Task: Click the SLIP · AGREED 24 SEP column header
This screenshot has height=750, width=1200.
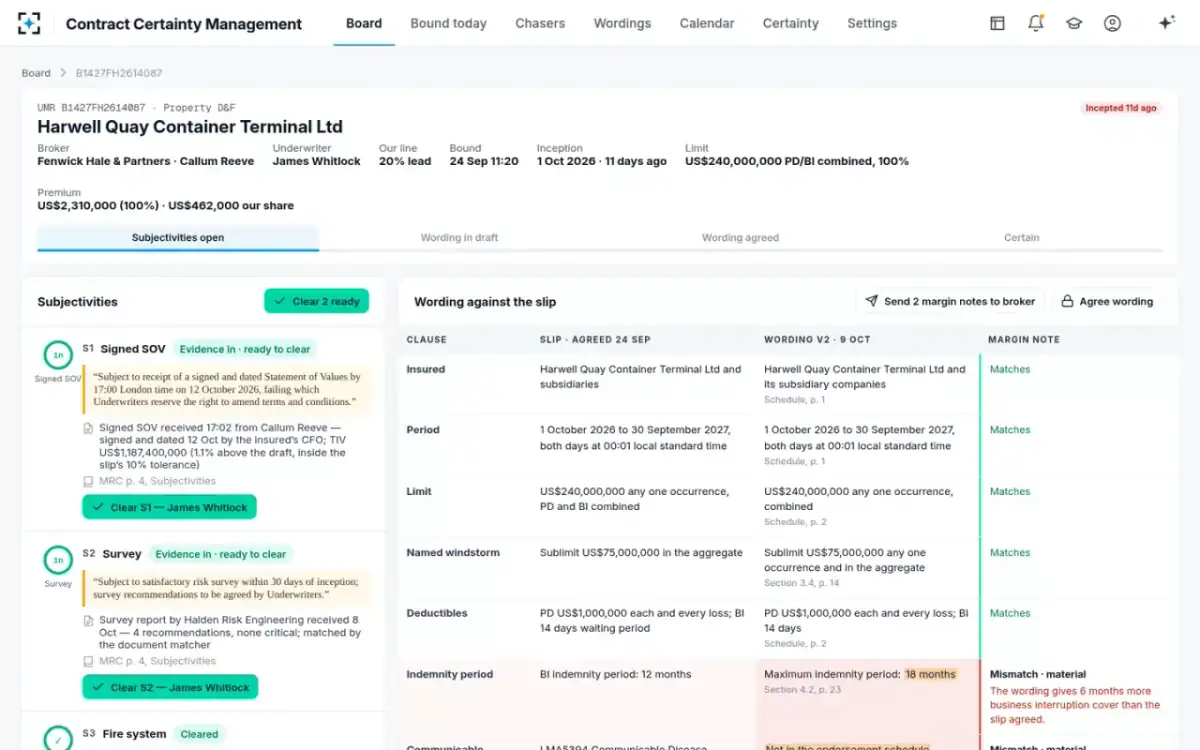Action: coord(595,340)
